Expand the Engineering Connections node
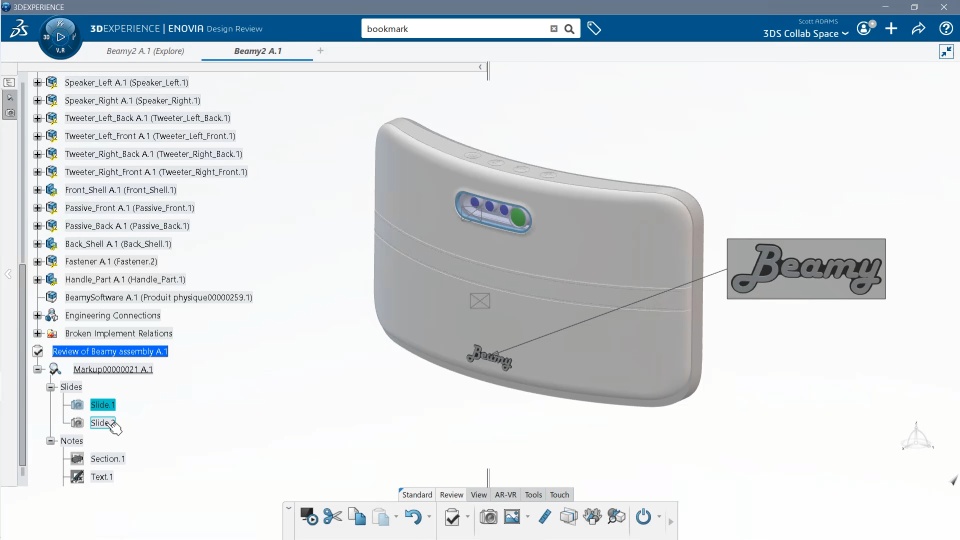Viewport: 960px width, 540px height. (37, 315)
